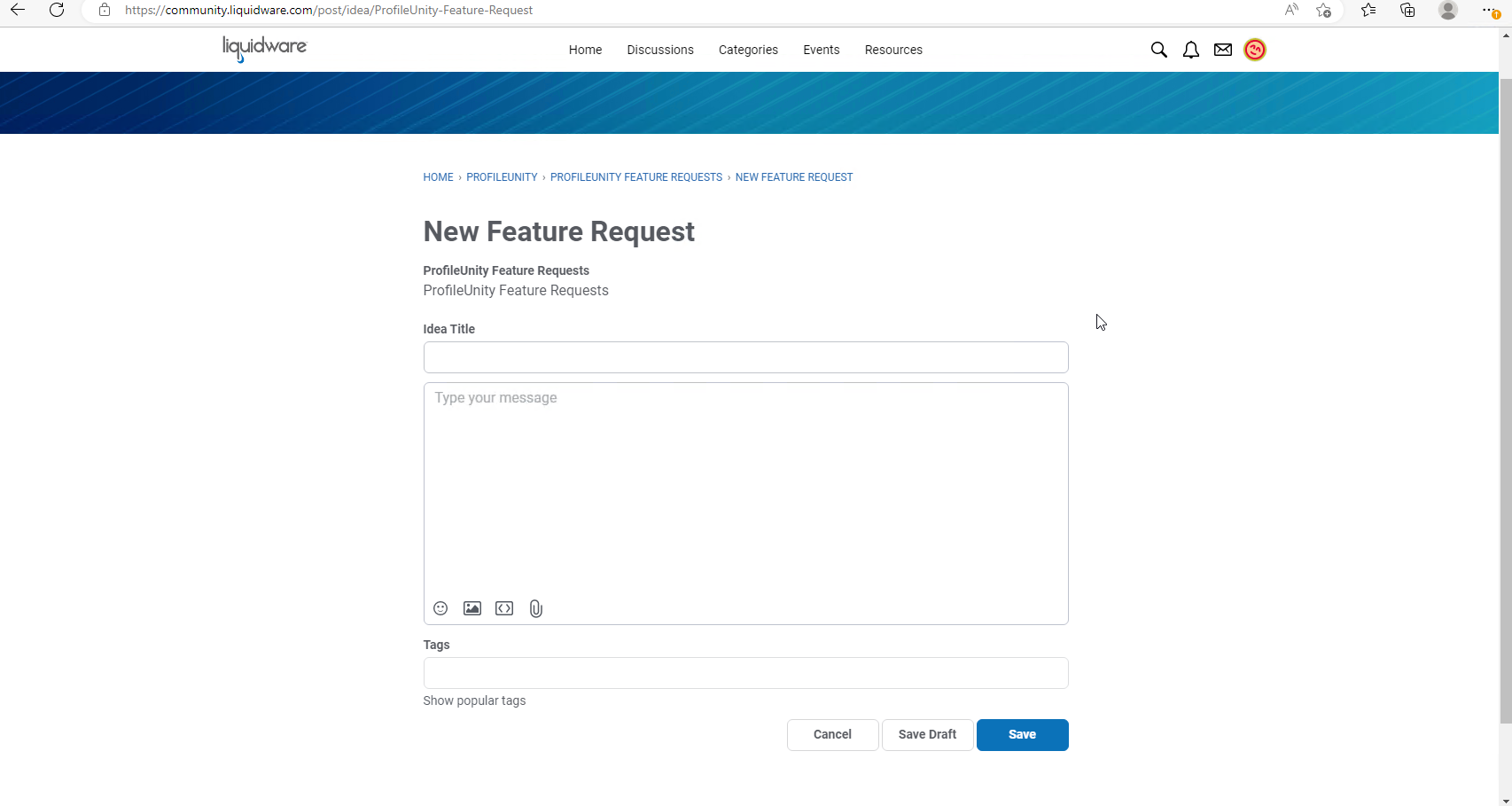Open the site search magnifier
1512x806 pixels.
[1158, 50]
